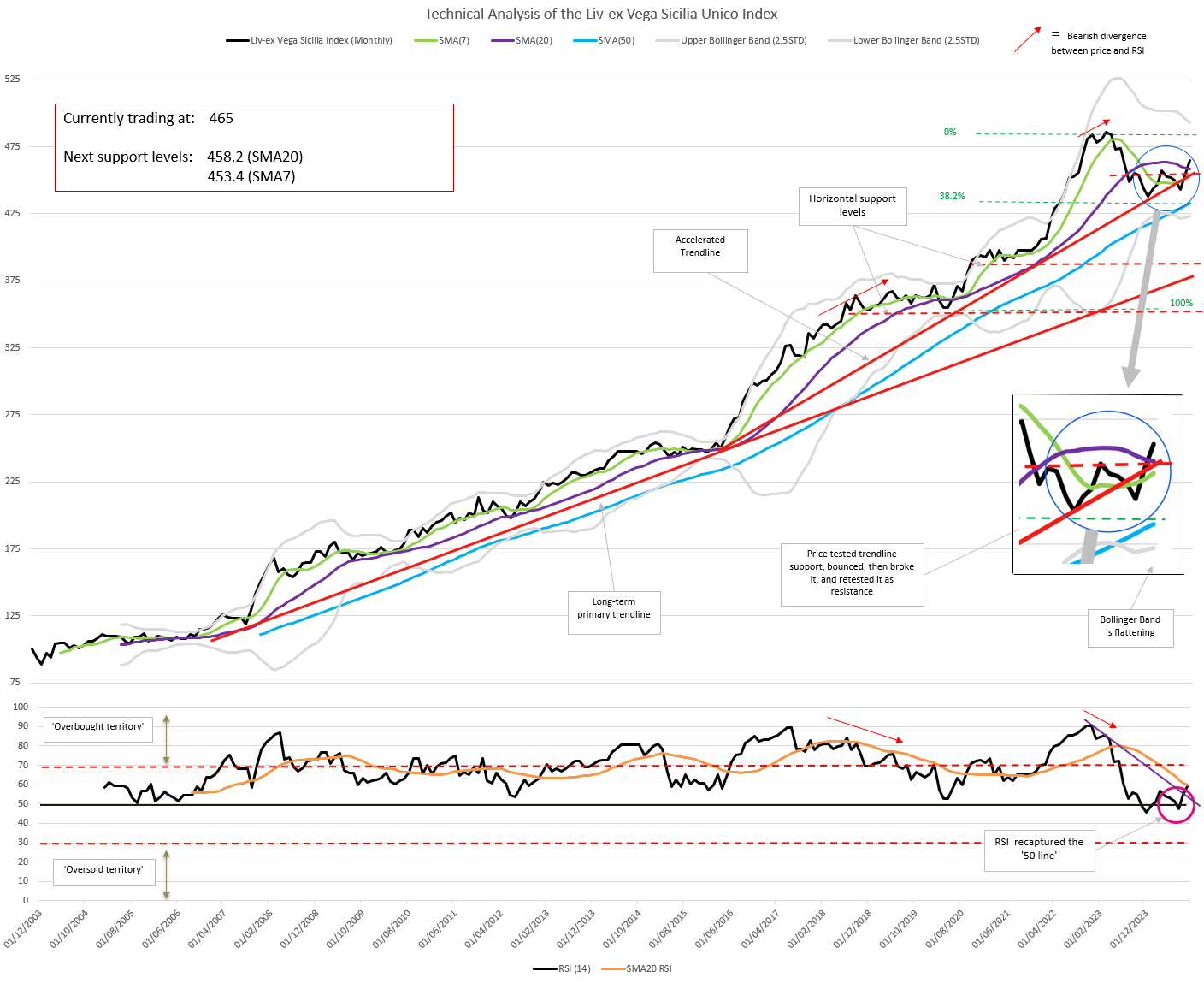The width and height of the screenshot is (1204, 983).
Task: Click the '325' price axis label
Action: click(x=12, y=347)
